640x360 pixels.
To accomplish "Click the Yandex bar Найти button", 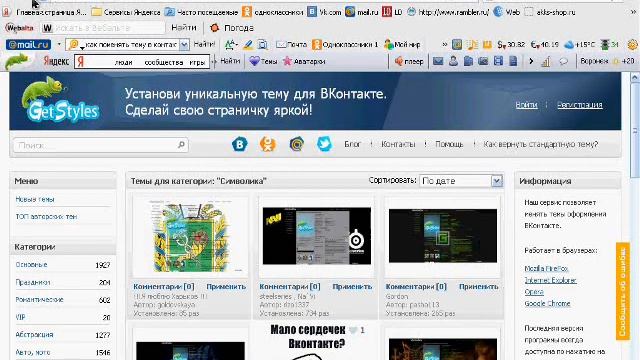I will [x=230, y=61].
